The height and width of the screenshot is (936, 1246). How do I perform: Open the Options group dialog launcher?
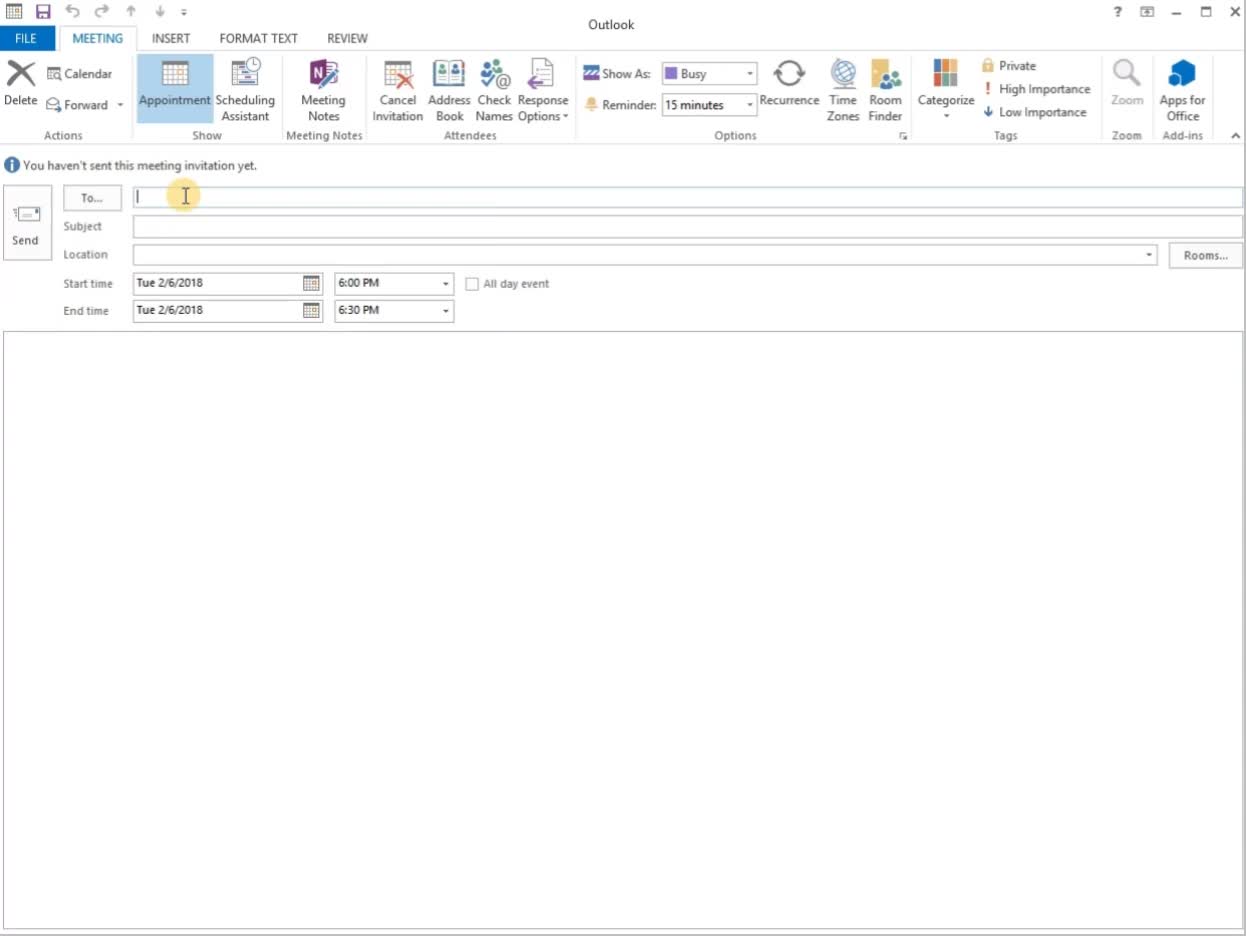click(x=903, y=136)
